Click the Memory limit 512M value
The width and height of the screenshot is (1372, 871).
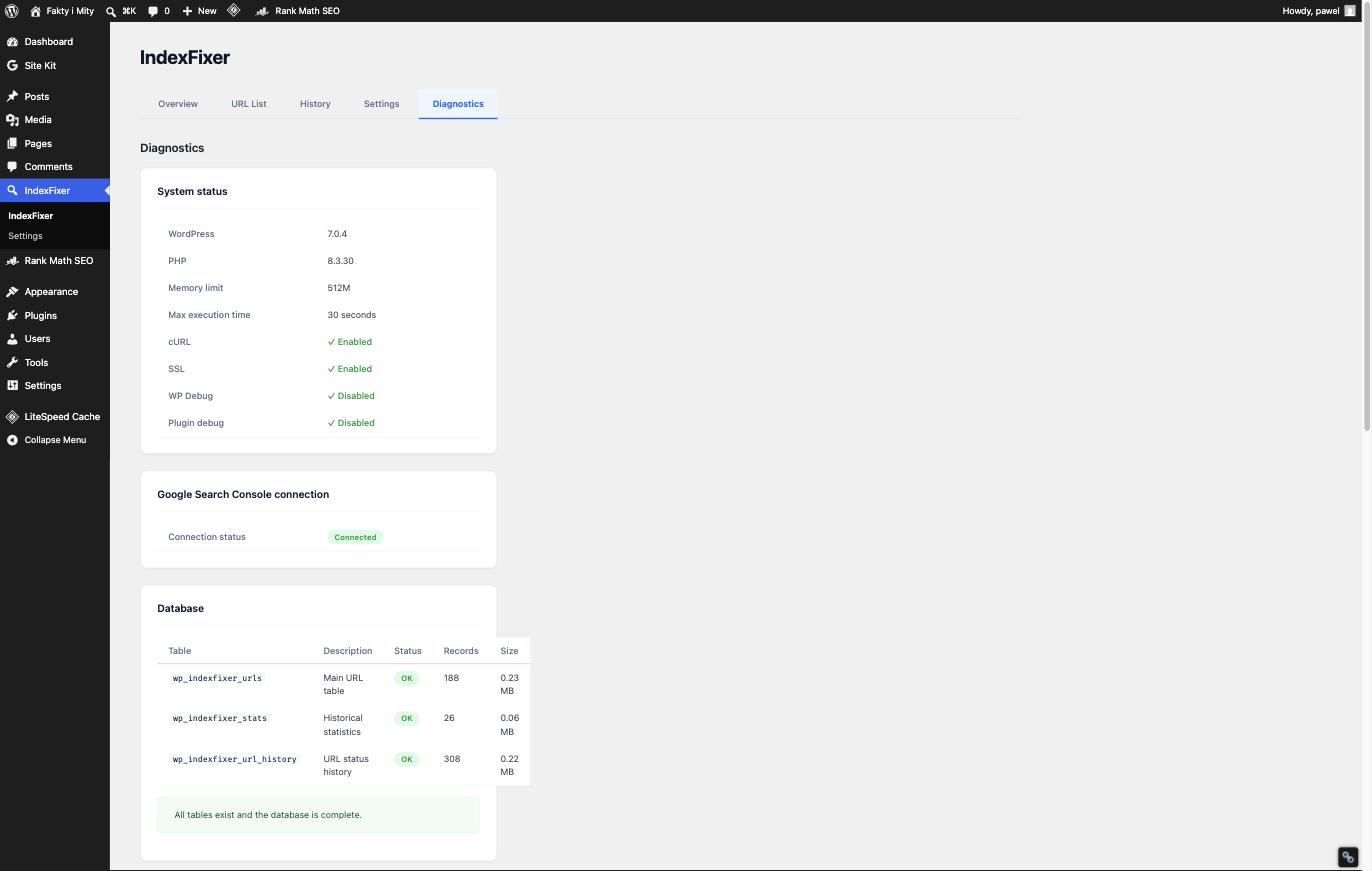(x=339, y=288)
